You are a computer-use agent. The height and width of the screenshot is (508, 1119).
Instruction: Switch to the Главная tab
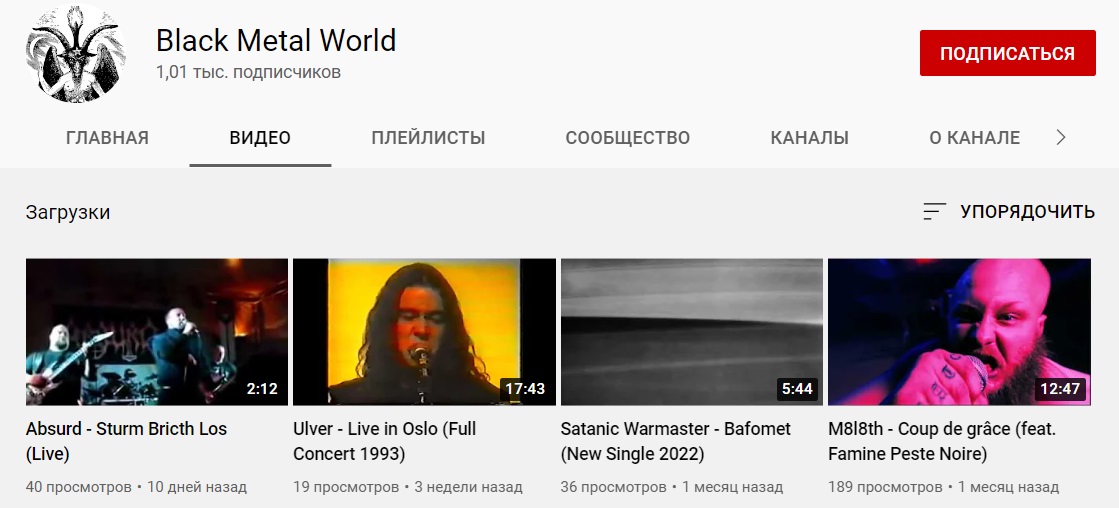tap(107, 138)
